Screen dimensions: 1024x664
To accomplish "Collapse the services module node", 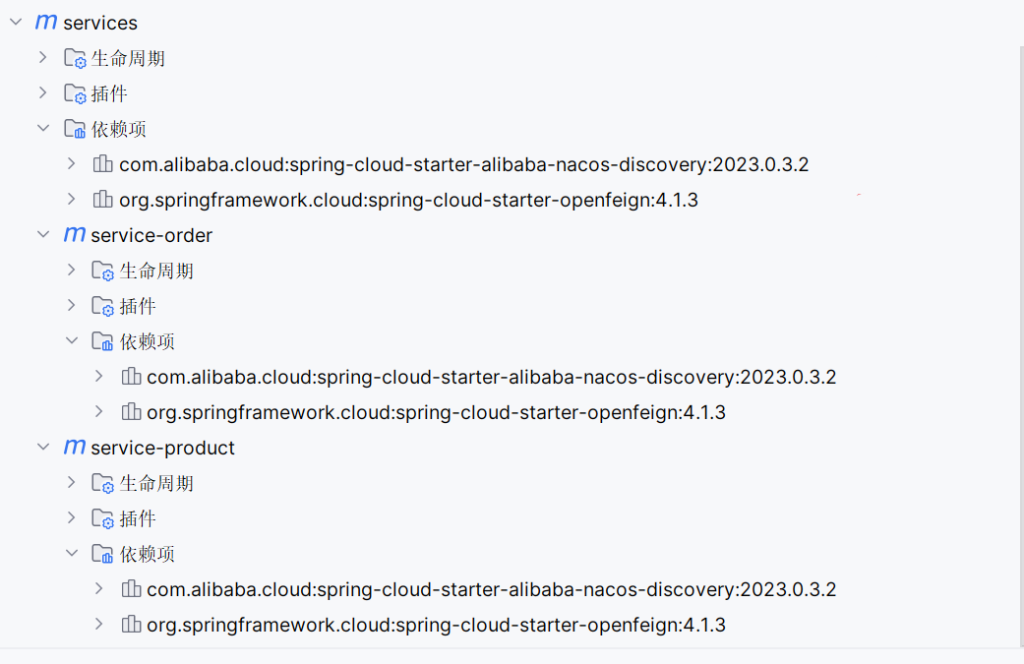I will [x=16, y=22].
